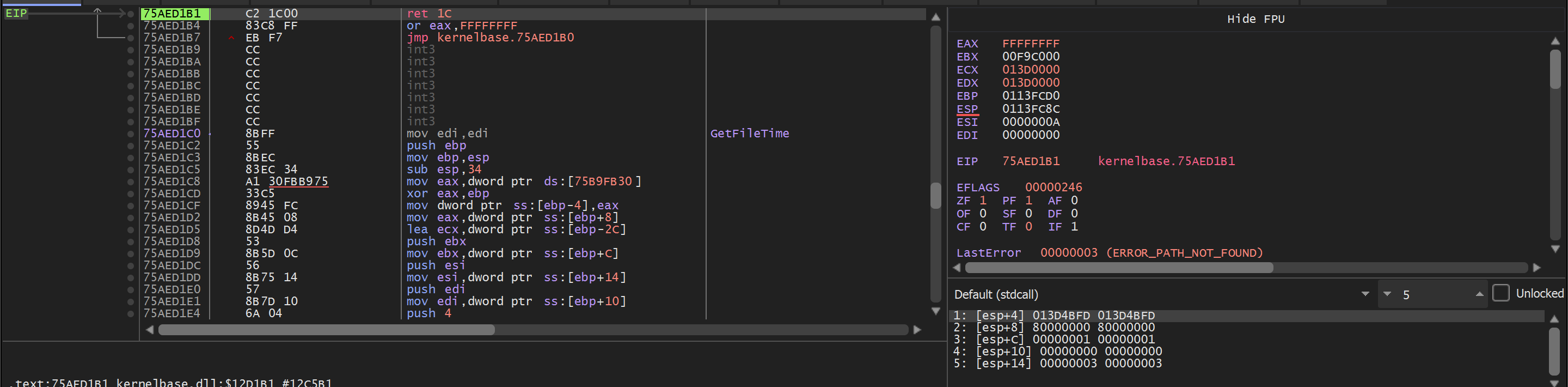Enable the Unlocked checkbox
The width and height of the screenshot is (1568, 387).
tap(1501, 293)
